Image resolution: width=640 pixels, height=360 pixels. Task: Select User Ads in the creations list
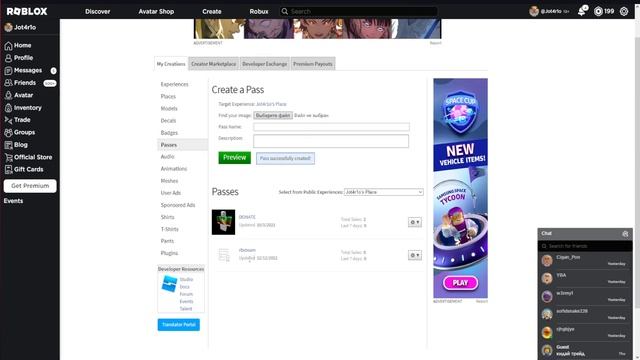click(x=171, y=193)
